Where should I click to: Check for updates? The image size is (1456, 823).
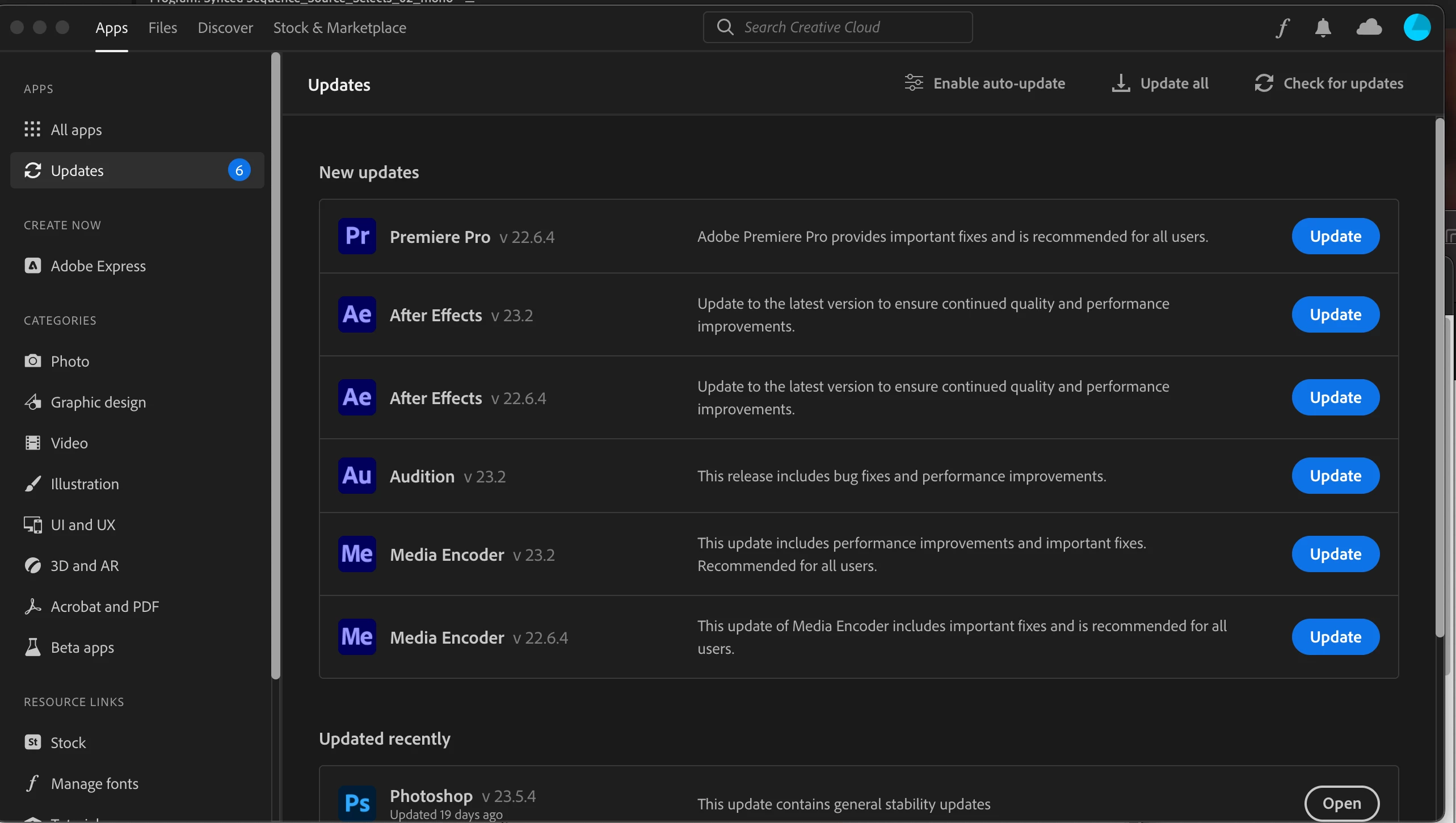[x=1329, y=83]
